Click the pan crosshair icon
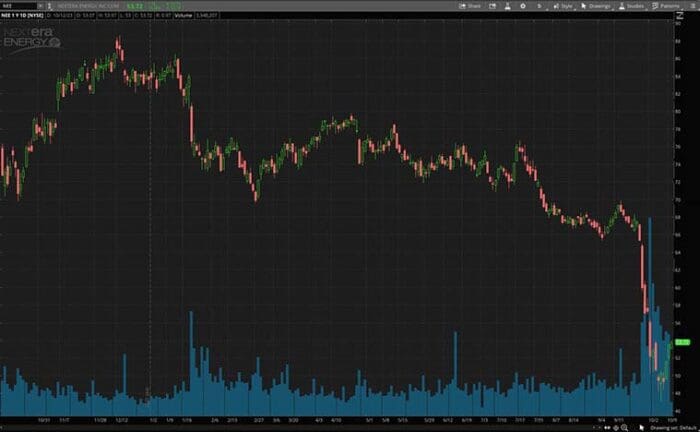 click(x=616, y=428)
